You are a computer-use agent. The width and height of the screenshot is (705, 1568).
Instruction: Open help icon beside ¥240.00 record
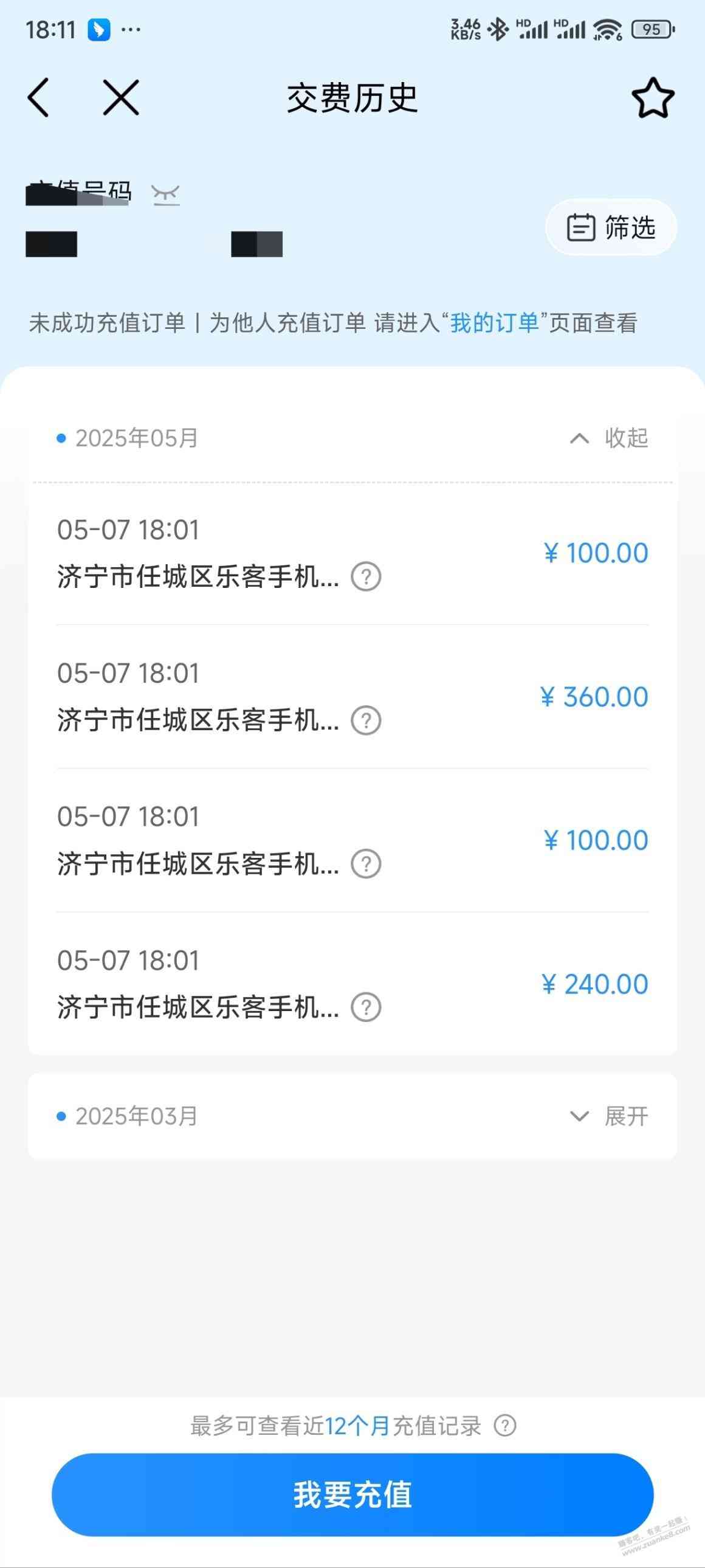coord(366,1007)
